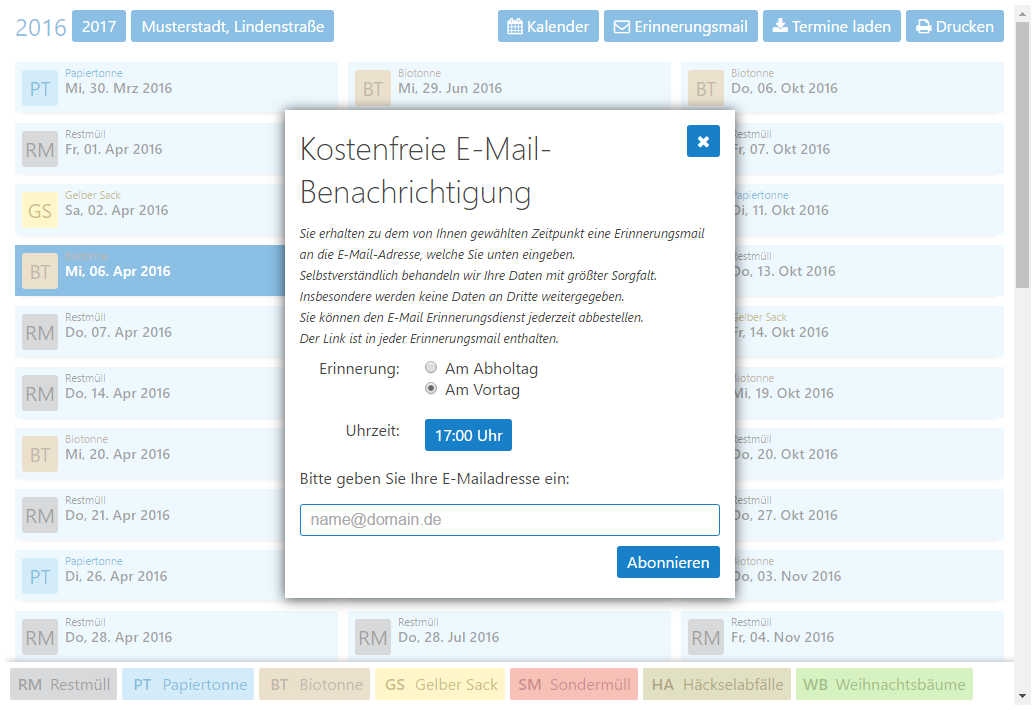Screen dimensions: 1035x710
Task: Toggle the Restmüll filter in legend
Action: click(64, 685)
